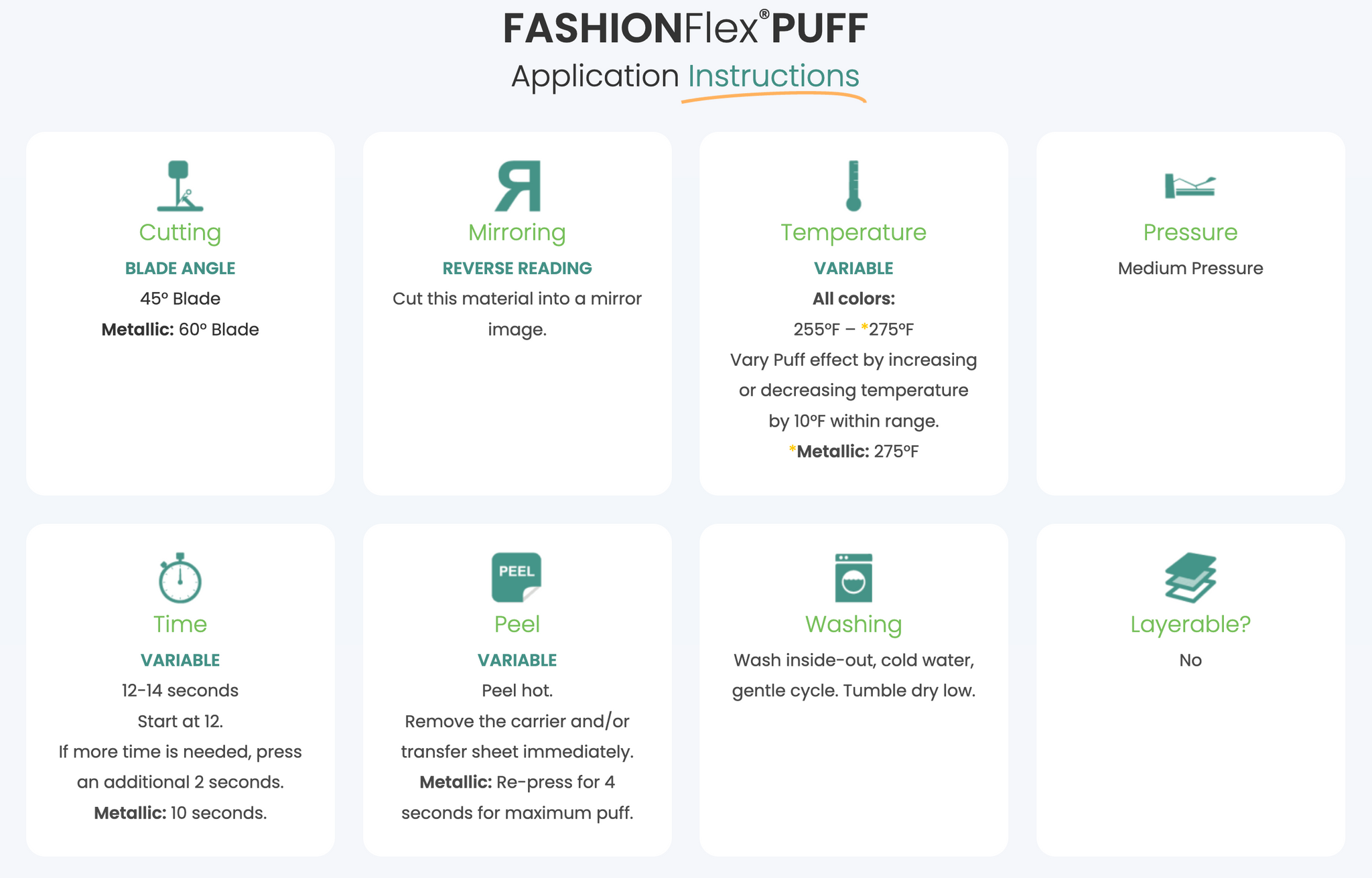Click the Layerable? heading
The height and width of the screenshot is (878, 1372).
[1190, 624]
